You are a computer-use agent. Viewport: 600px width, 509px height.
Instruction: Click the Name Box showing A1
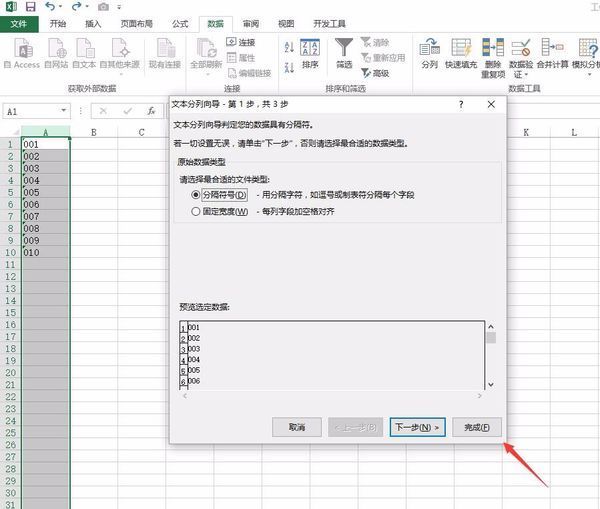click(31, 111)
